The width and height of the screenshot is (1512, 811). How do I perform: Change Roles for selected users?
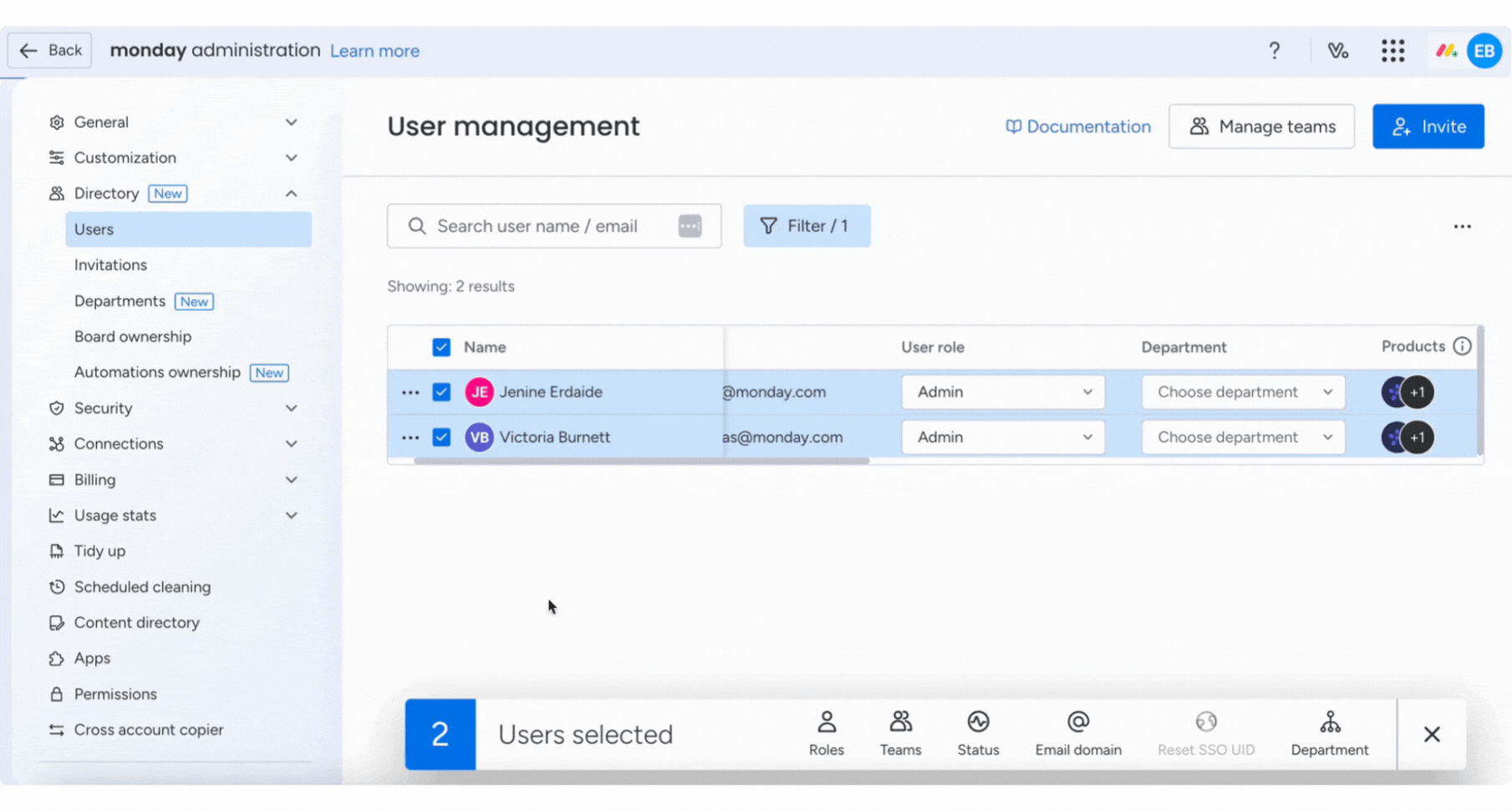point(826,734)
